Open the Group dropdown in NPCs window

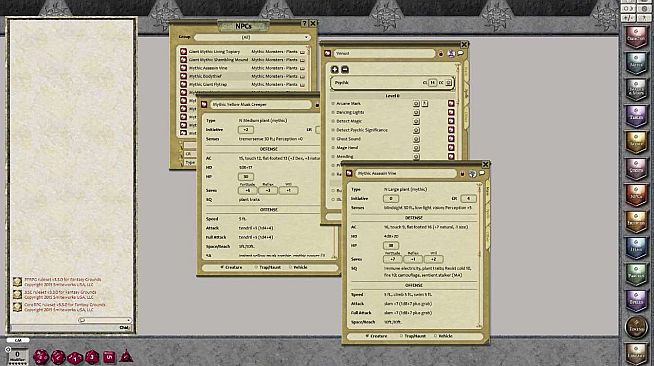point(252,37)
